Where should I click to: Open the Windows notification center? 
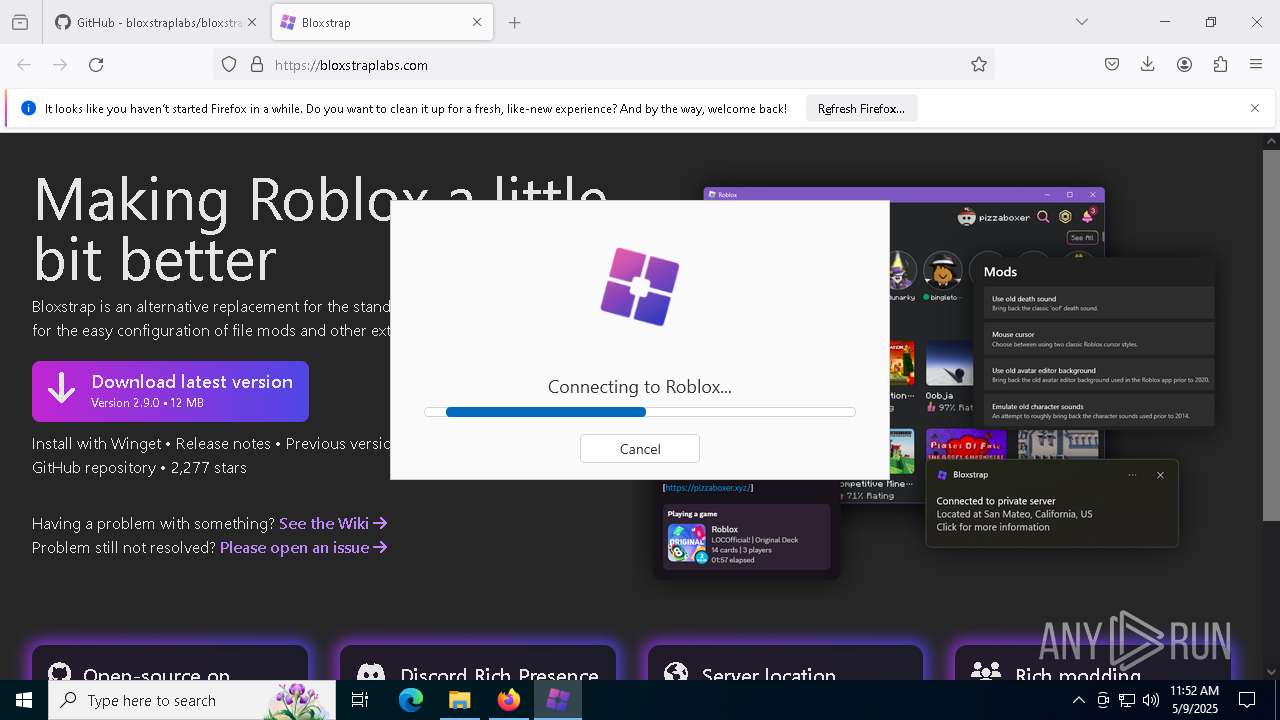pyautogui.click(x=1247, y=700)
